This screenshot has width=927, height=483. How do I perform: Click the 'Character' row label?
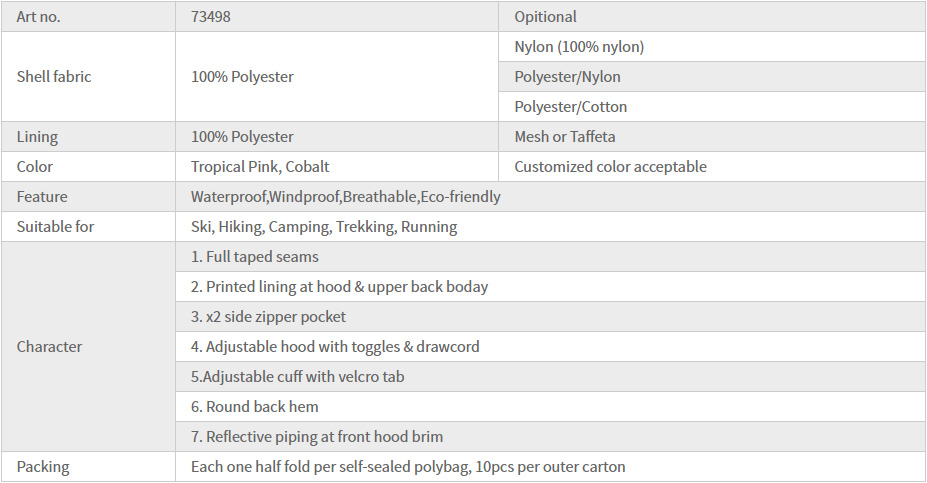point(49,347)
